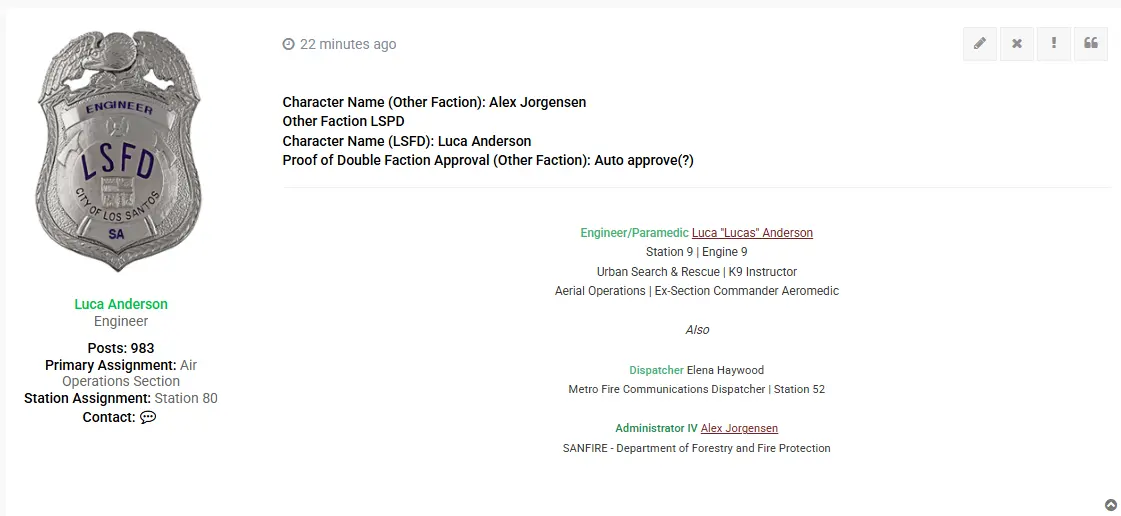Click the Dispatcher Elena Haywood line
The width and height of the screenshot is (1121, 516).
696,370
